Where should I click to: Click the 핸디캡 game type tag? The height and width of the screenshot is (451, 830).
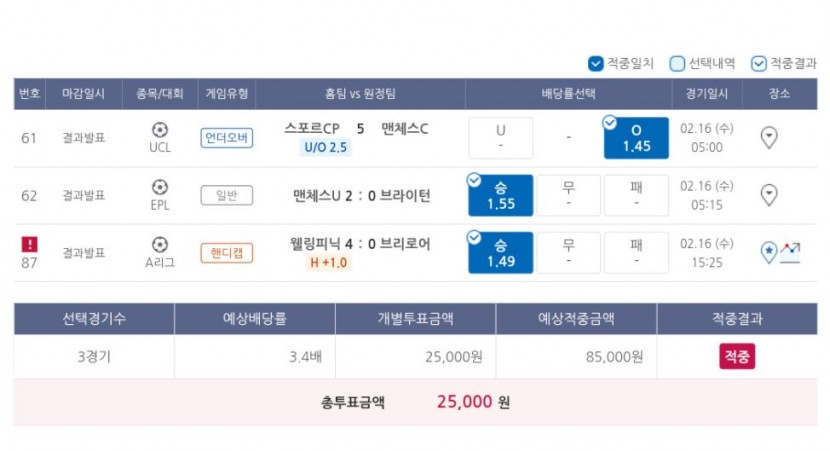point(227,253)
